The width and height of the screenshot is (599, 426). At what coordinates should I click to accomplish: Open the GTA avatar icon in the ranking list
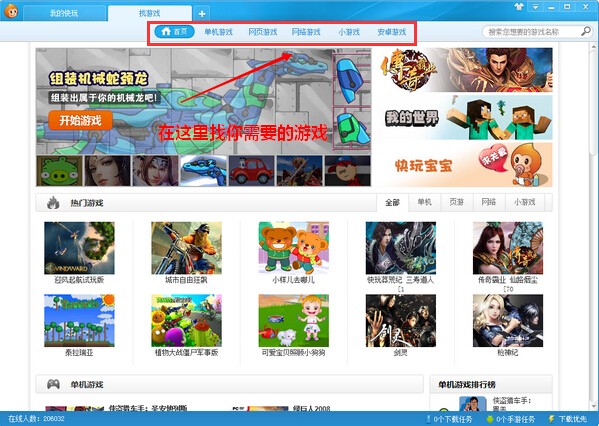[472, 404]
